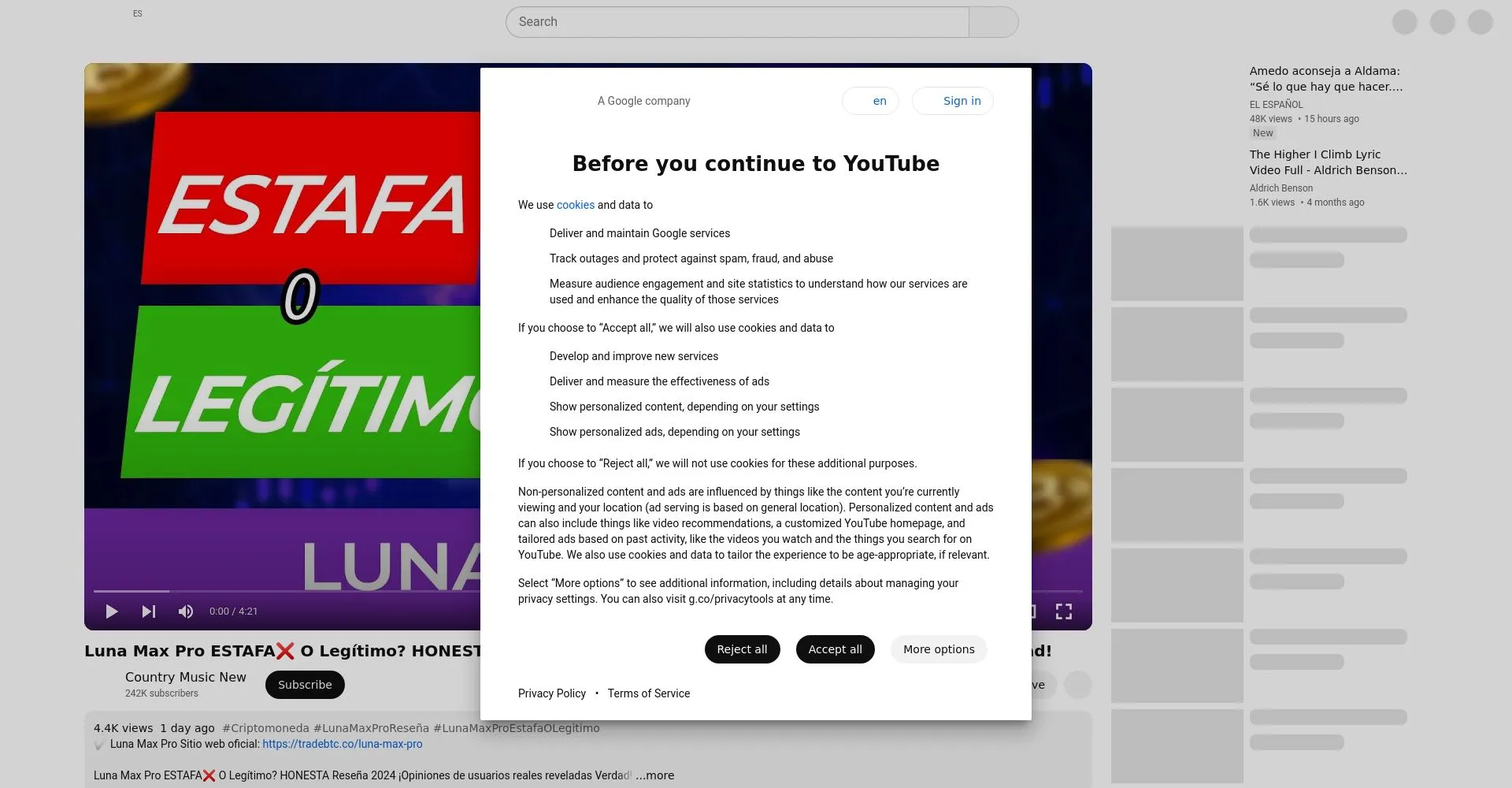The height and width of the screenshot is (788, 1512).
Task: Open the Privacy Policy link
Action: click(x=552, y=693)
